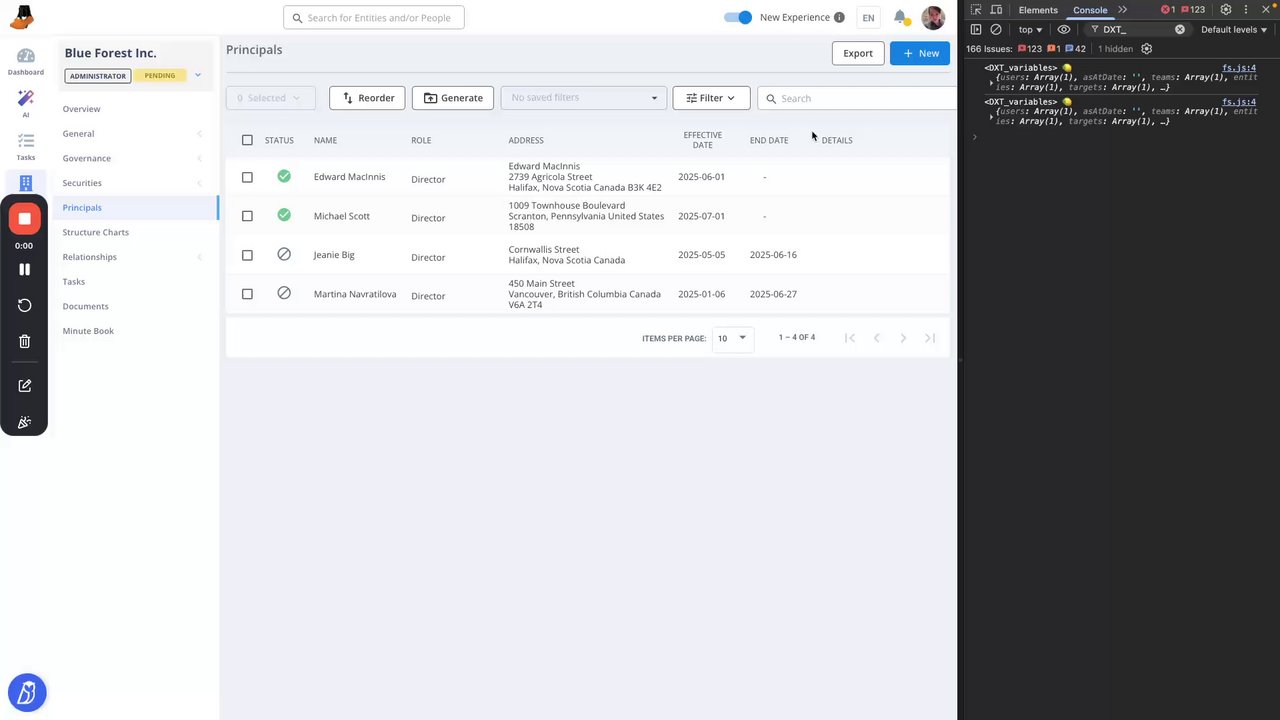Switch to the DevTools Elements tab
This screenshot has width=1280, height=720.
click(1038, 10)
